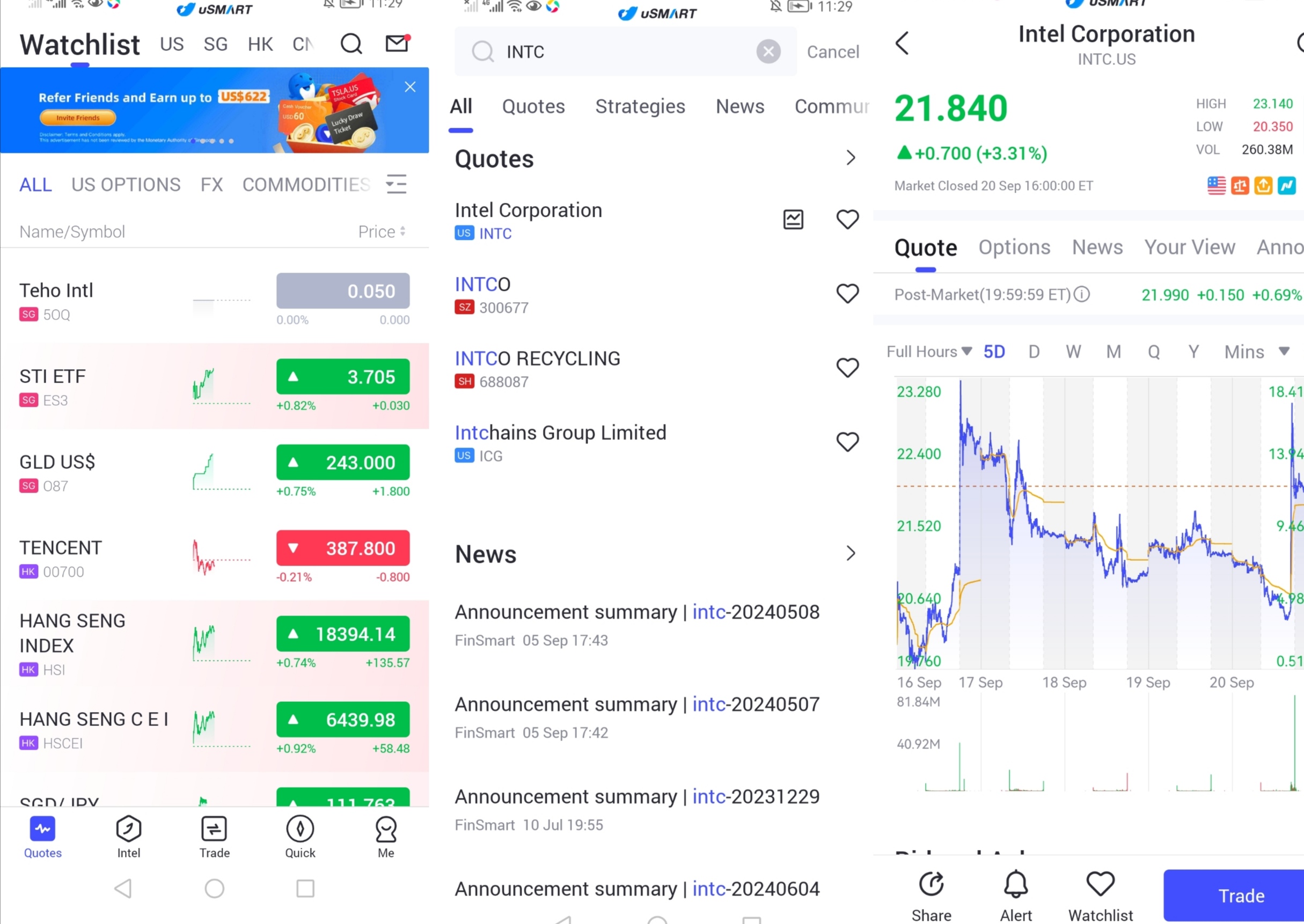Open the mail inbox icon with red dot
The image size is (1304, 924).
pos(397,43)
